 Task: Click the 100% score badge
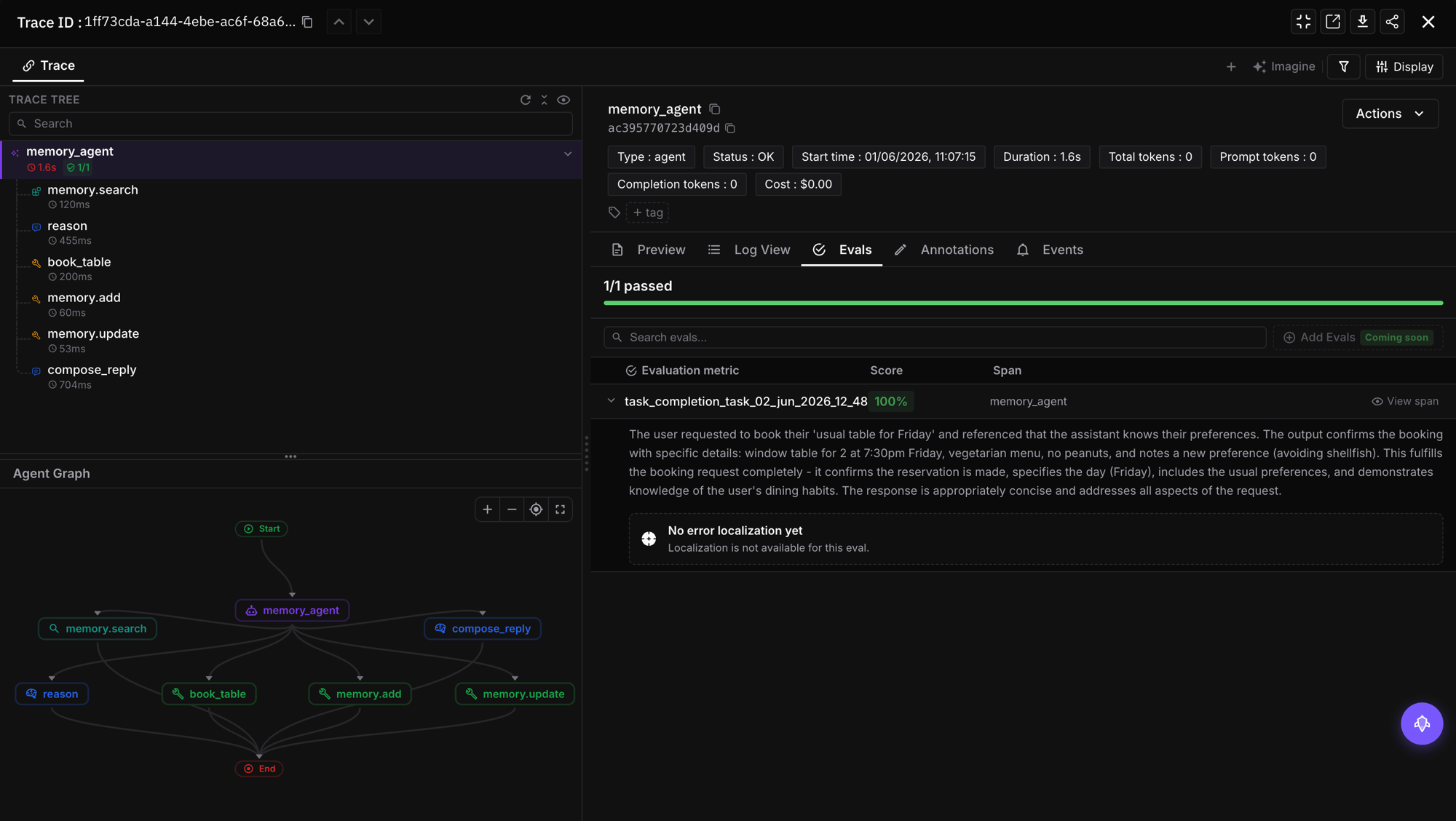click(890, 402)
